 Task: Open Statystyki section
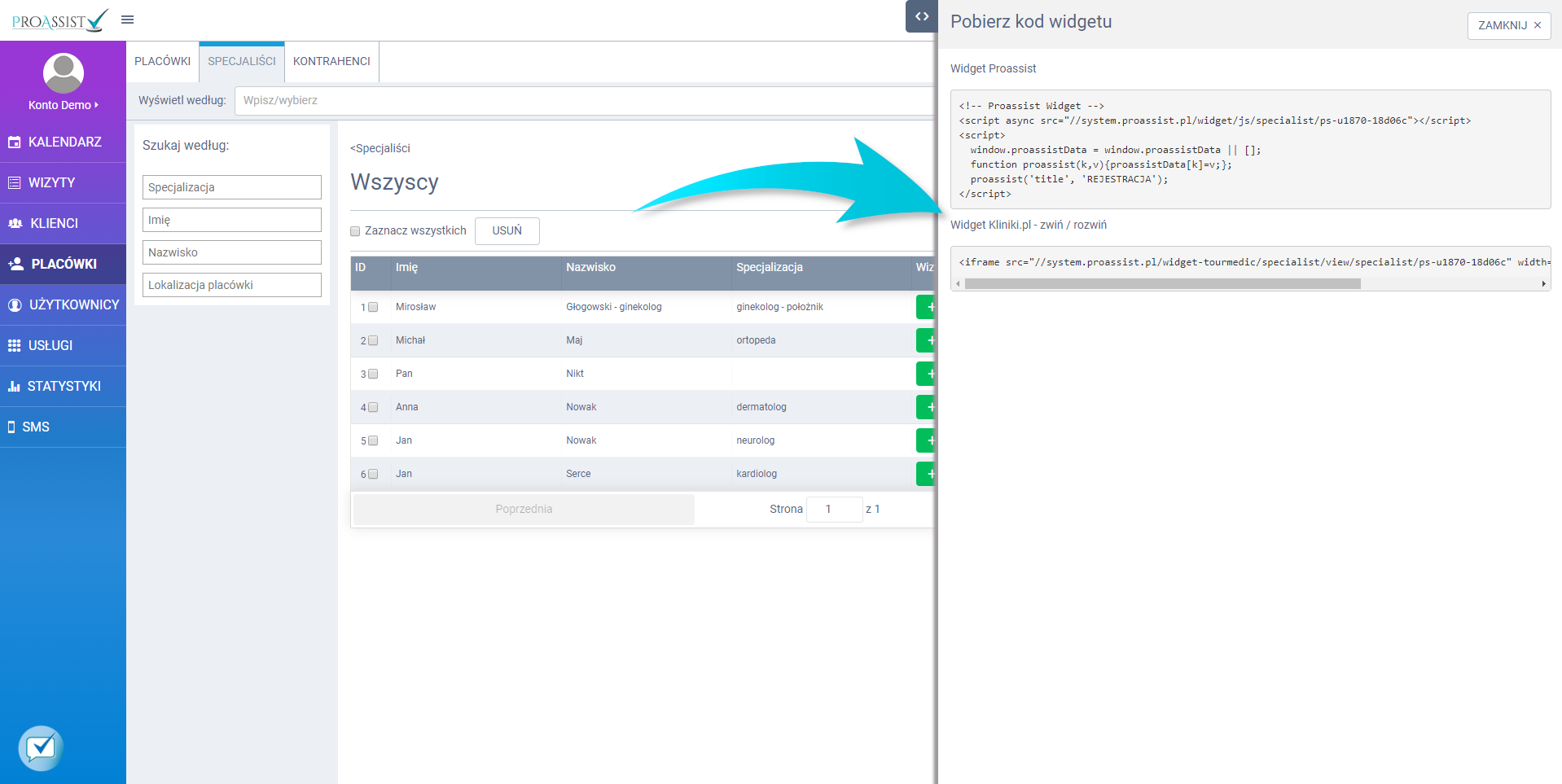tap(63, 386)
